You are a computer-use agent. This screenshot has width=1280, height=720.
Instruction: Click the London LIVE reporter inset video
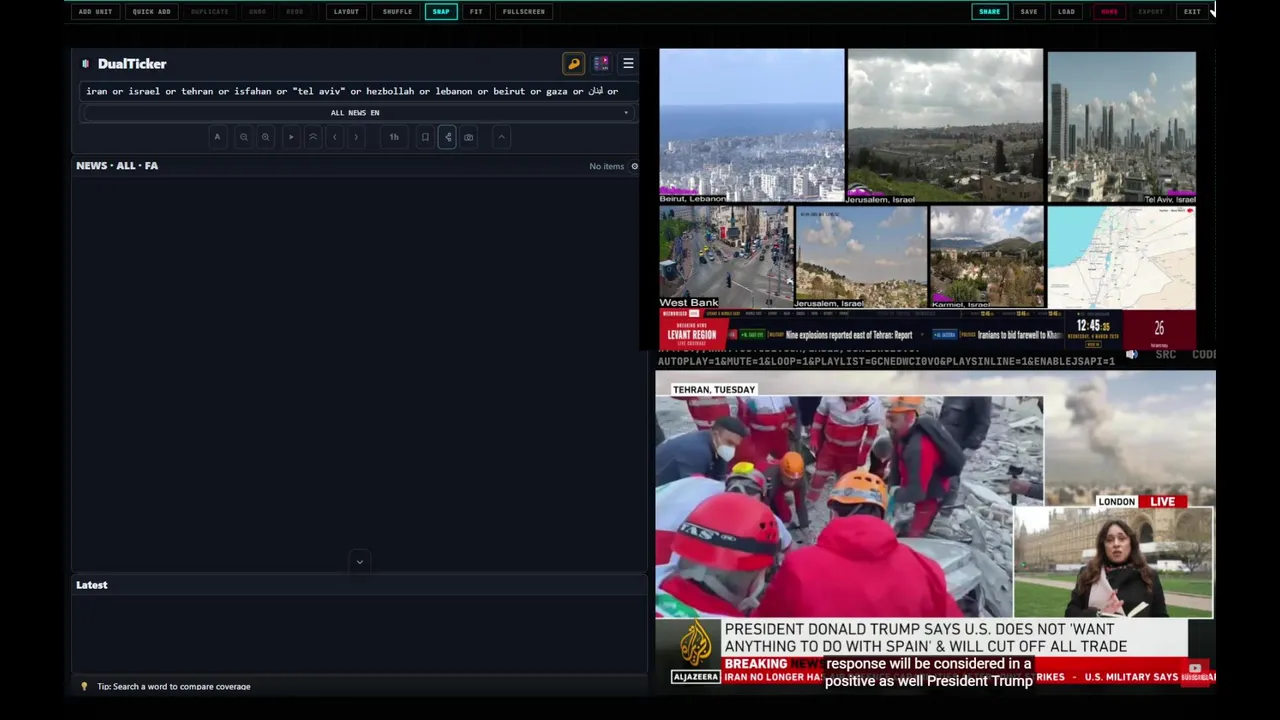1114,563
